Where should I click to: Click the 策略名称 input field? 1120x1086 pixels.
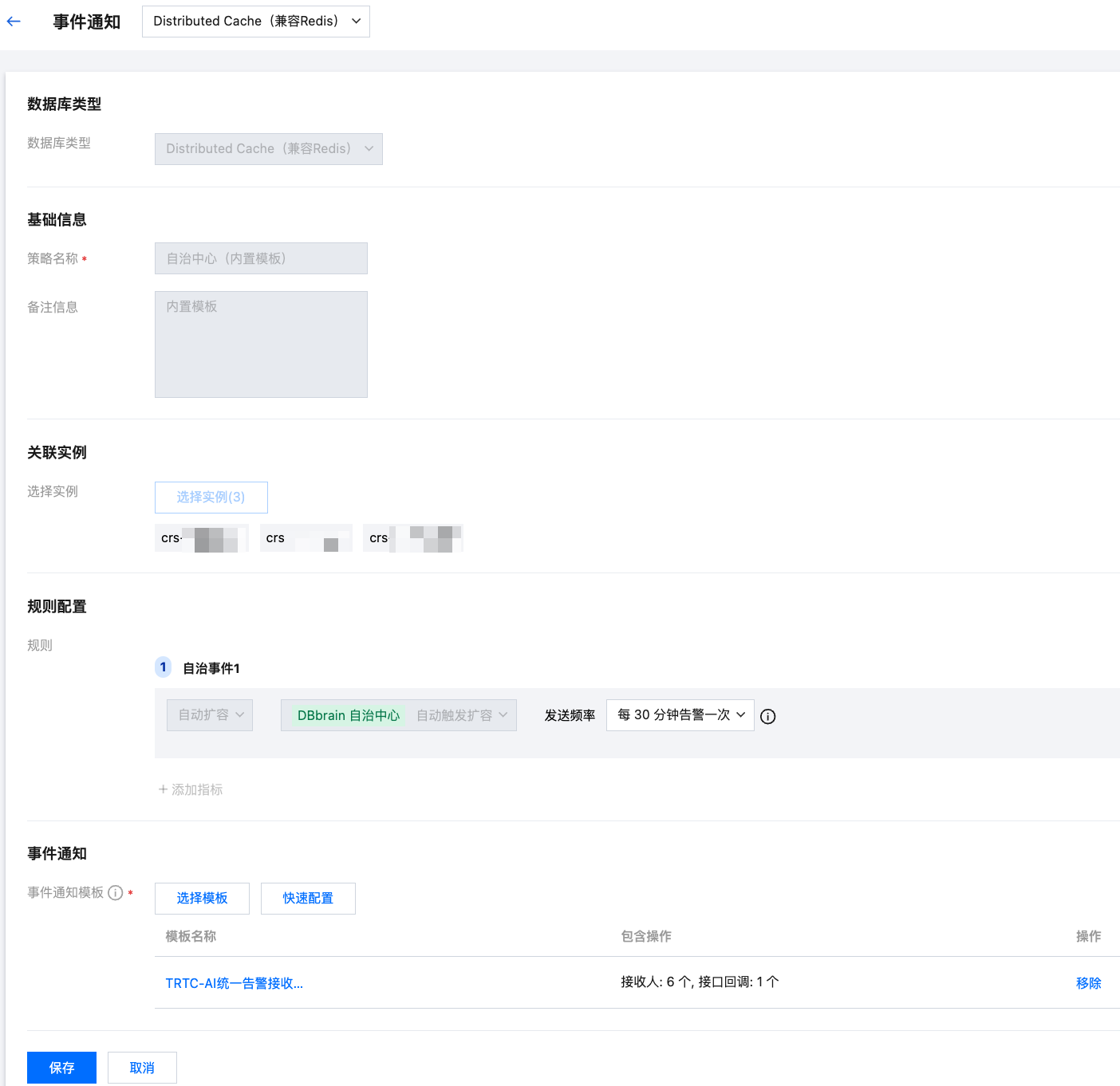pyautogui.click(x=261, y=258)
